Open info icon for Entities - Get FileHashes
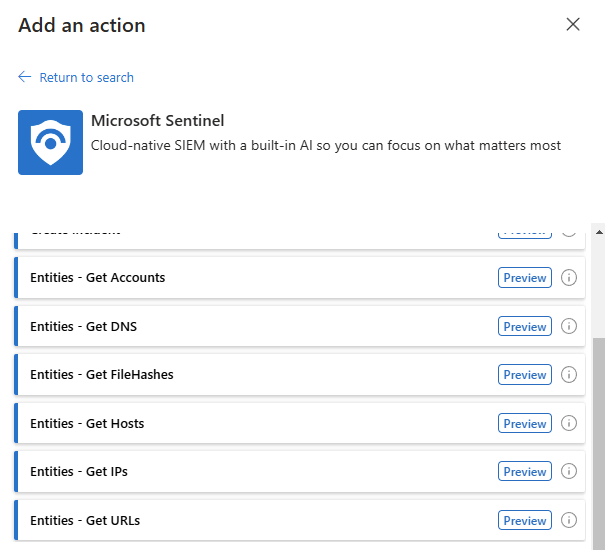This screenshot has height=550, width=605. 569,375
